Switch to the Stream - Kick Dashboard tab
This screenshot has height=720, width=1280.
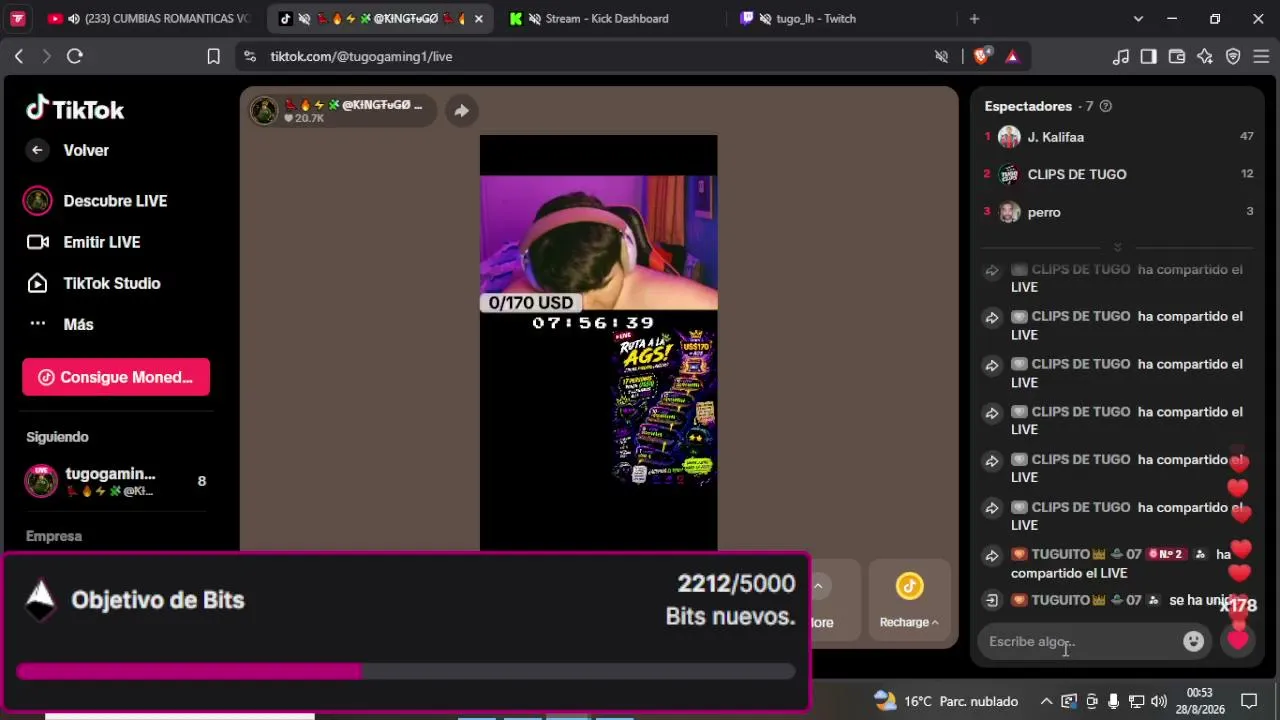(607, 18)
